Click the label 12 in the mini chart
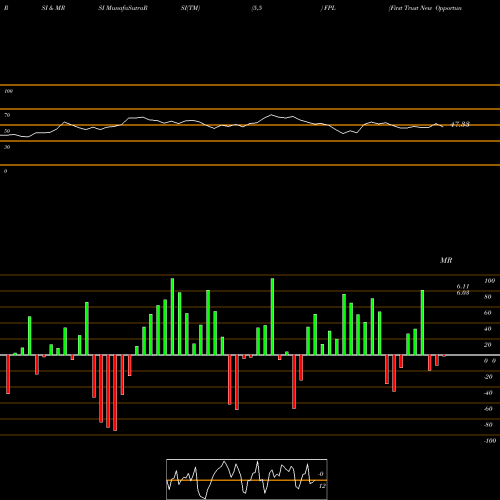Viewport: 500px width, 500px height. click(x=322, y=486)
